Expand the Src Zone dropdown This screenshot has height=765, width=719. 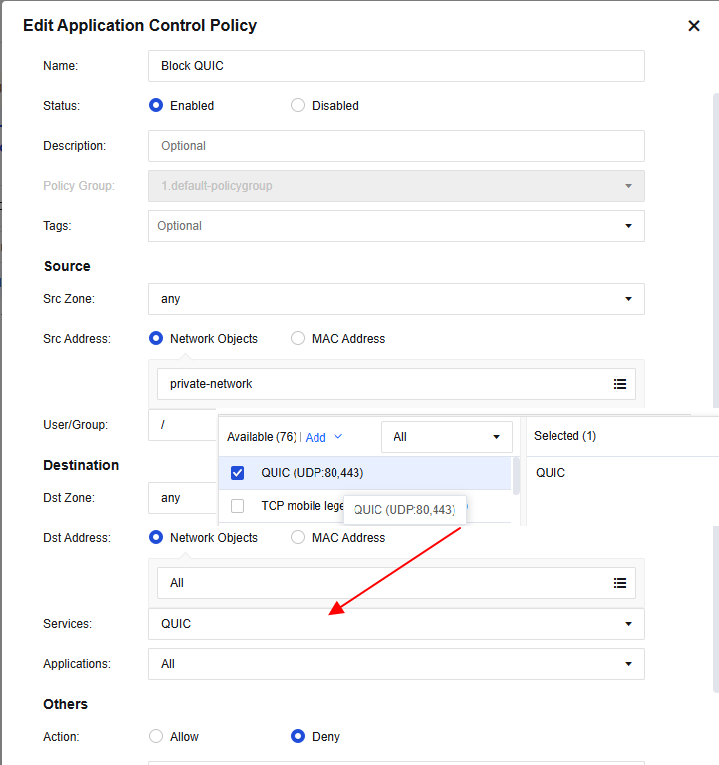tap(628, 299)
